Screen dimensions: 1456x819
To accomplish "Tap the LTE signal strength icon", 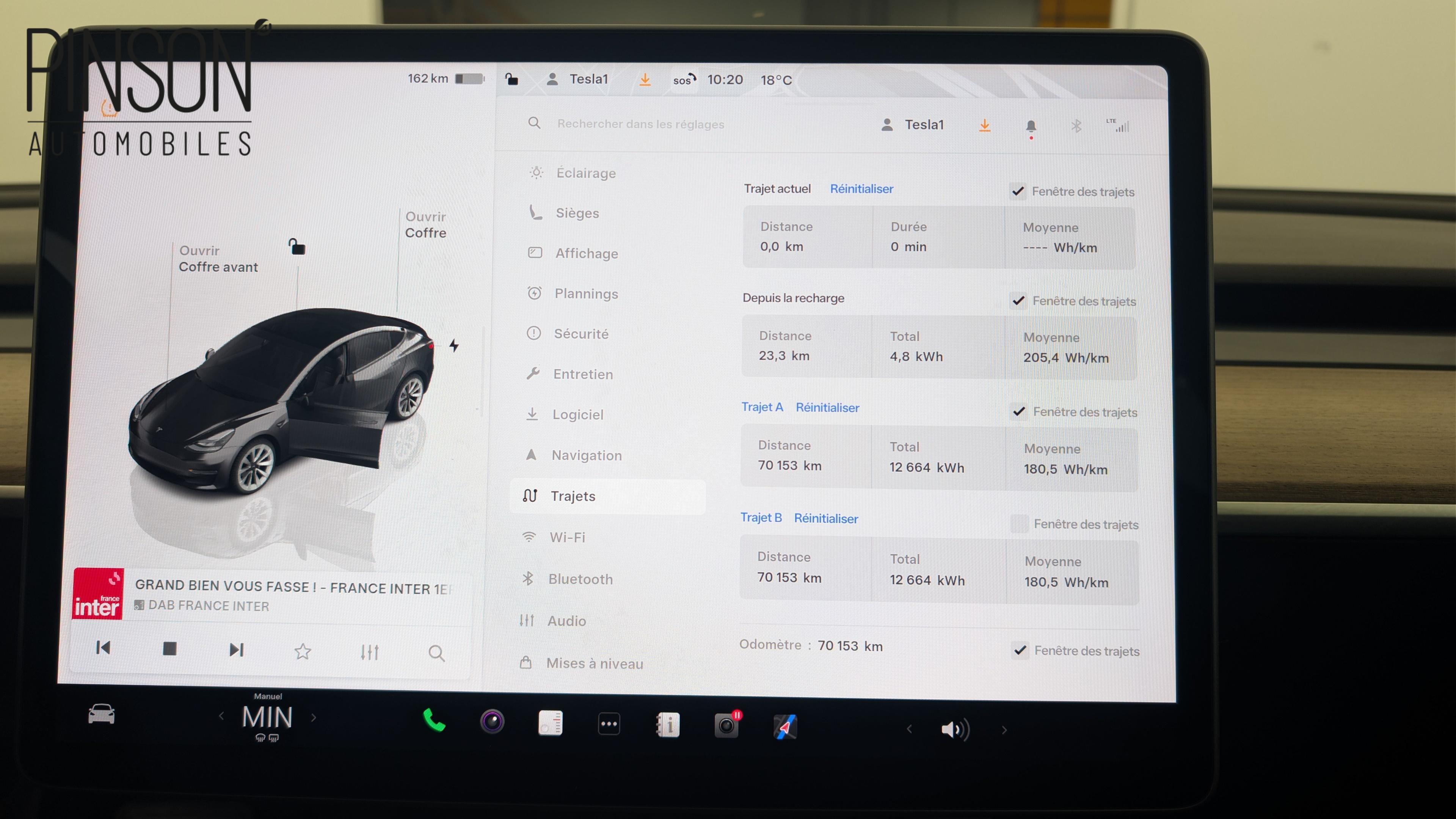I will pos(1118,126).
